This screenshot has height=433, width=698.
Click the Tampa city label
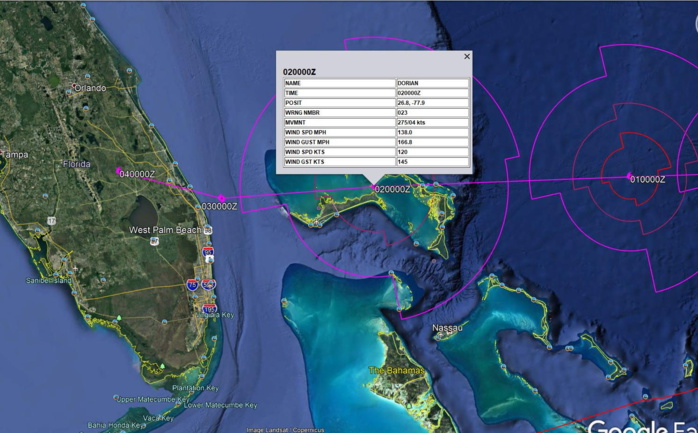[15, 155]
